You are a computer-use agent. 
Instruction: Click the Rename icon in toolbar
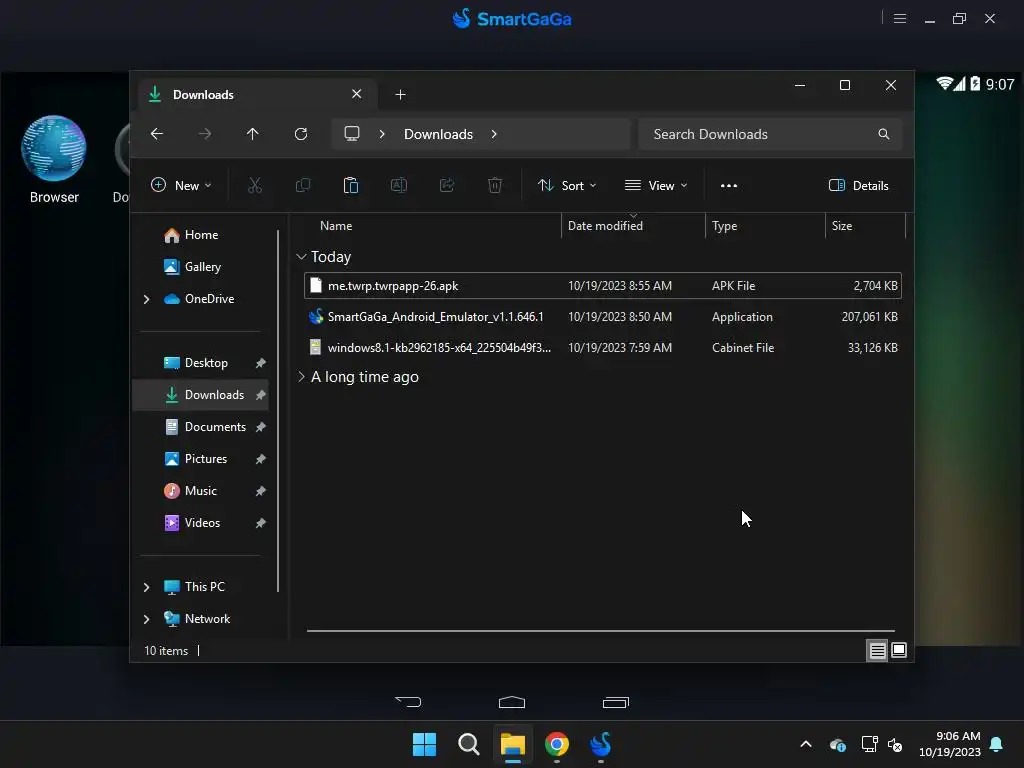coord(399,185)
